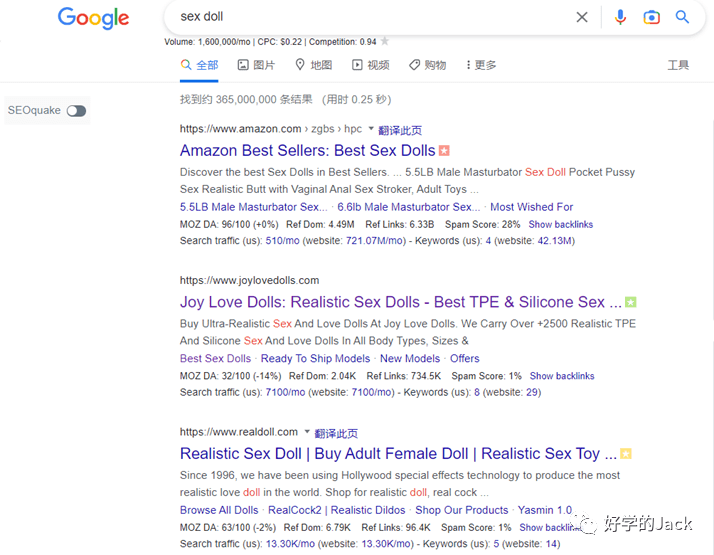This screenshot has width=714, height=555.
Task: Click the 42.13M website keywords value
Action: [x=554, y=241]
